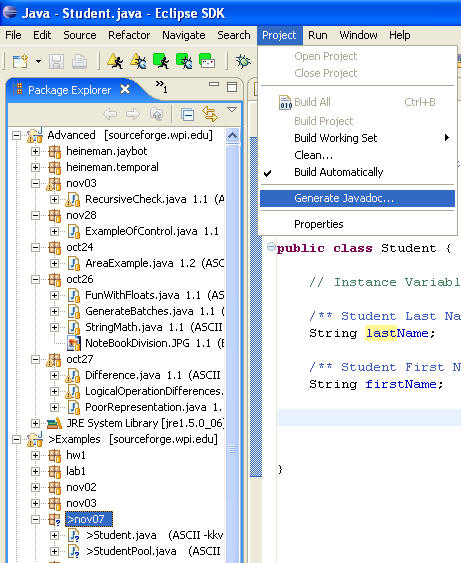Select LogicalOperationDifferences file
This screenshot has width=461, height=563.
(x=154, y=391)
